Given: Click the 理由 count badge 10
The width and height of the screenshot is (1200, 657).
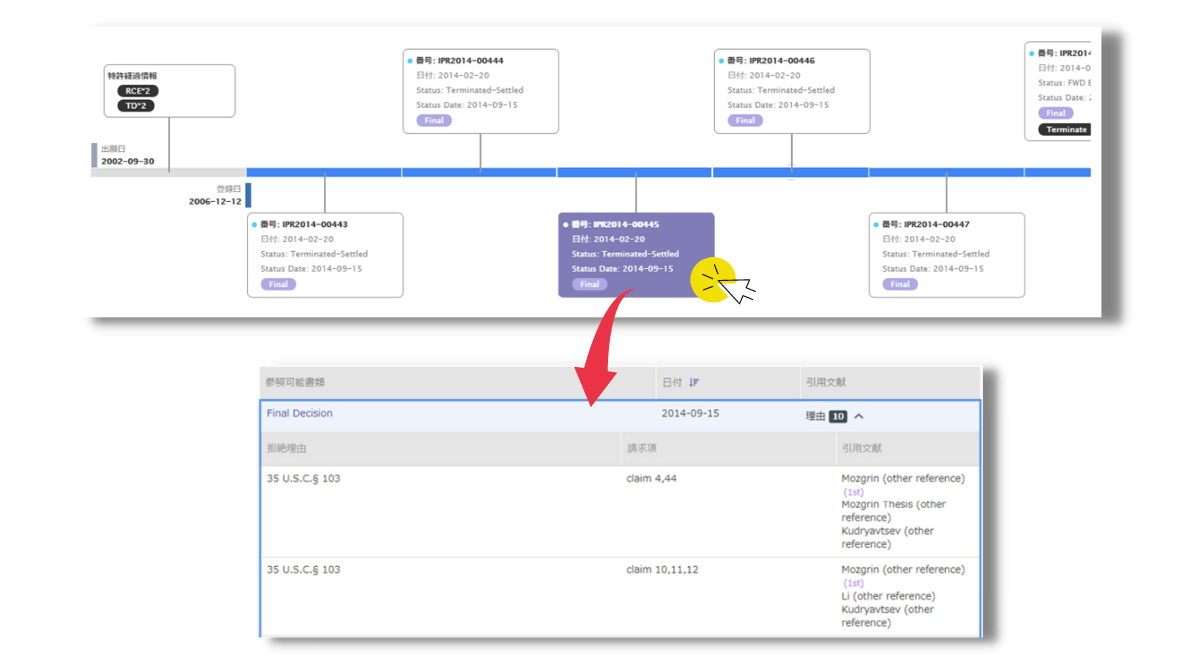Looking at the screenshot, I should point(837,416).
